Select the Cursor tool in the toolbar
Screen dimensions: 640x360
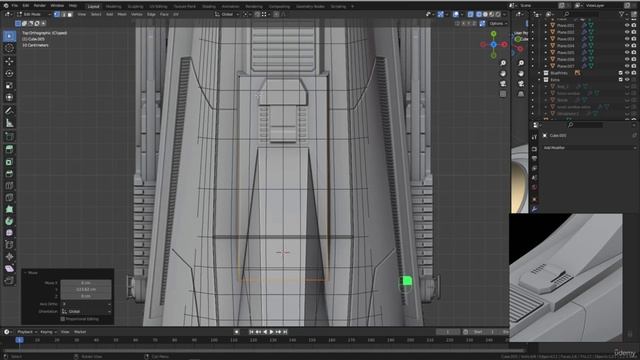(x=9, y=48)
